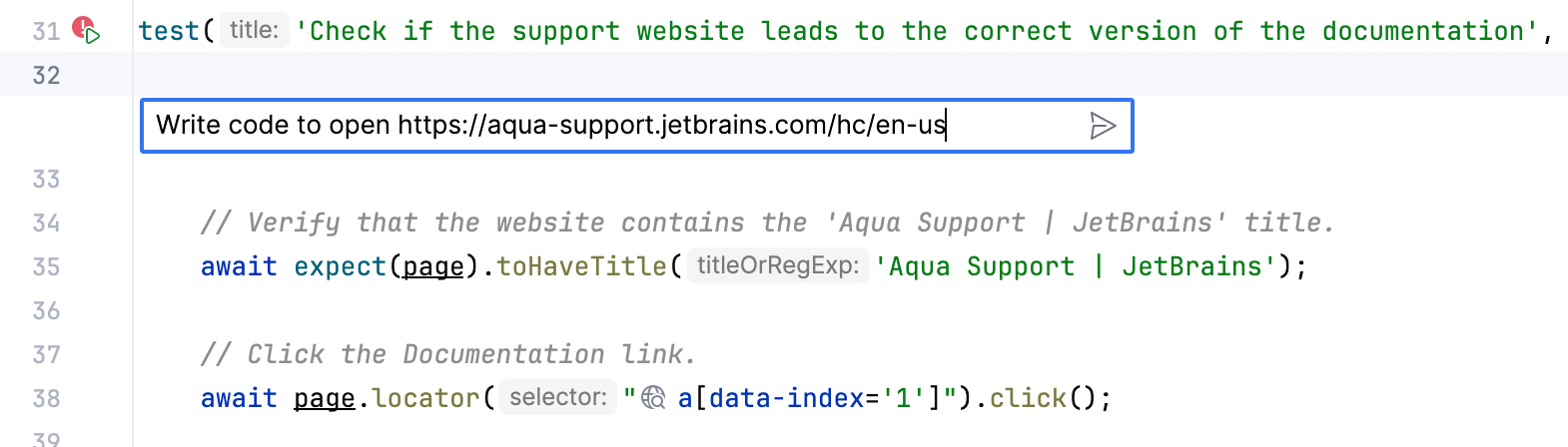
Task: Send the AI prompt with the arrow icon
Action: pos(1103,126)
